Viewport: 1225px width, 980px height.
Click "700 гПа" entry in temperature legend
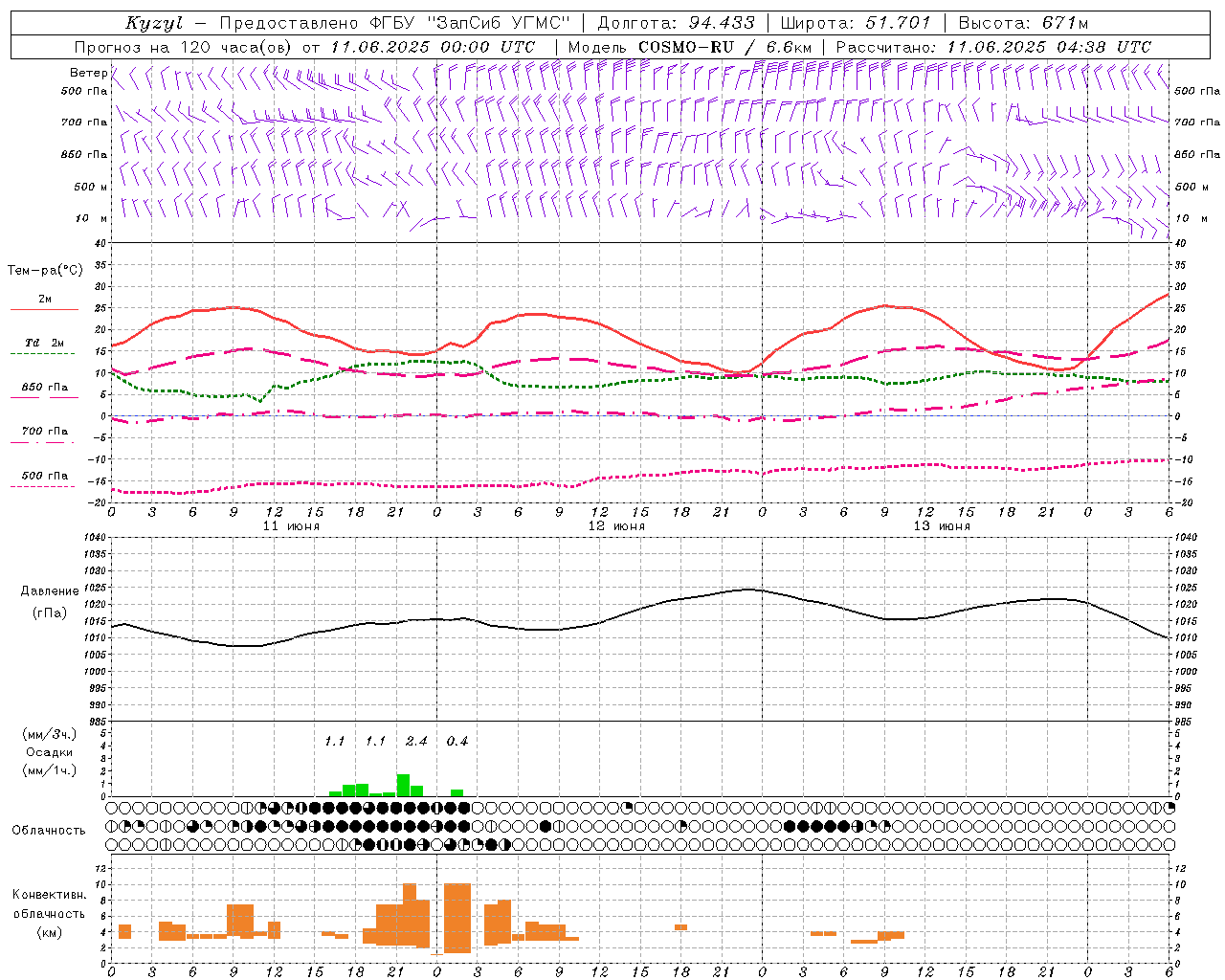coord(44,431)
